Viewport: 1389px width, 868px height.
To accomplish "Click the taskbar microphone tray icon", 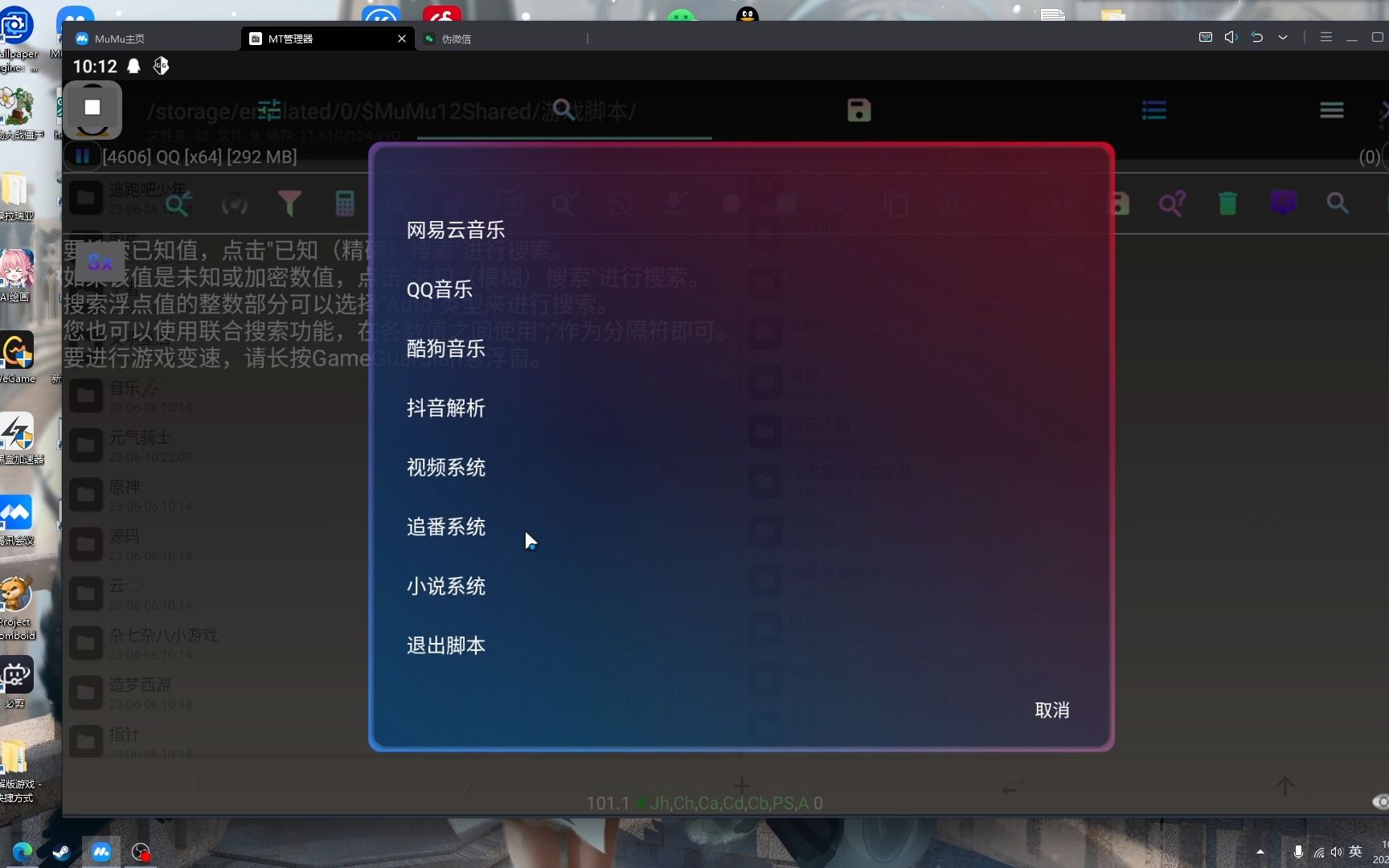I will tap(1297, 852).
